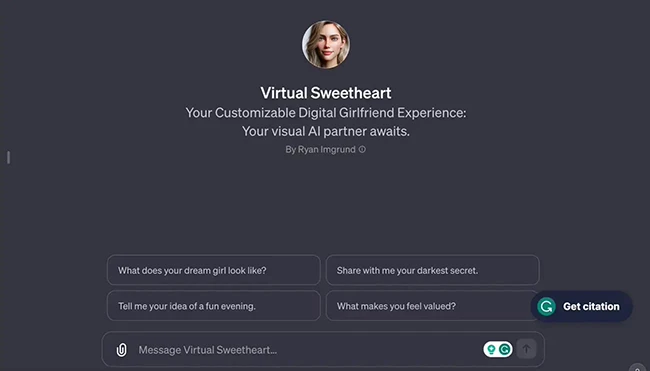The width and height of the screenshot is (650, 371).
Task: Click the "Your visual AI partner awaits" line
Action: [325, 131]
